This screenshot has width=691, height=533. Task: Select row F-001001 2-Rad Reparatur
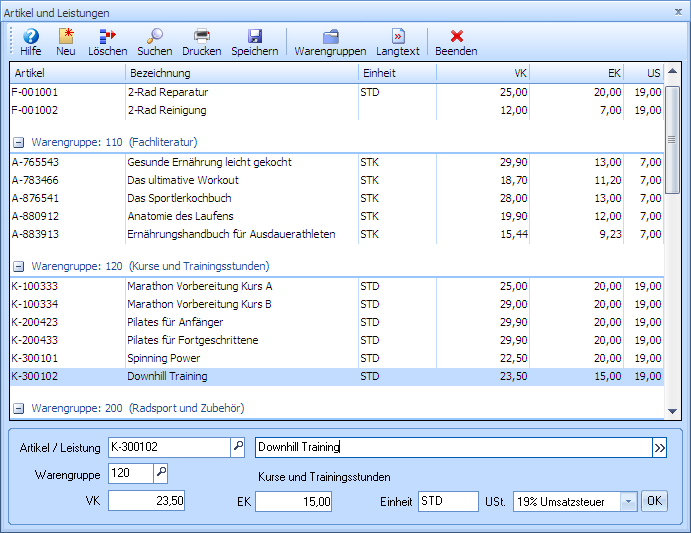point(337,93)
